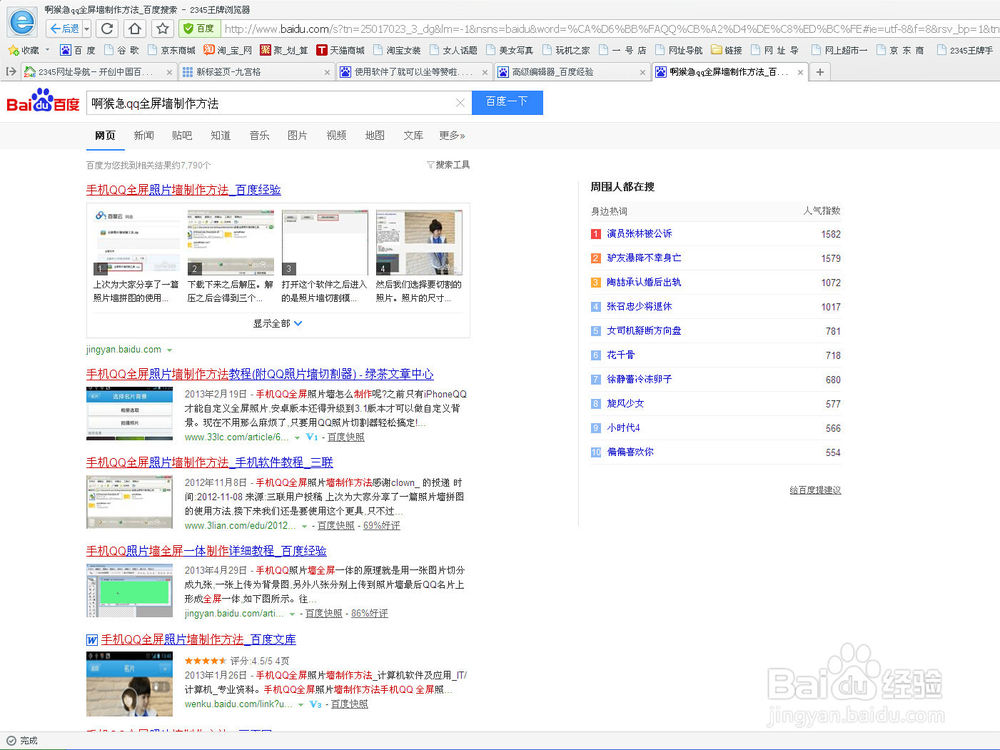Click the step 1 thumbnail image
This screenshot has width=1000, height=750.
[136, 242]
